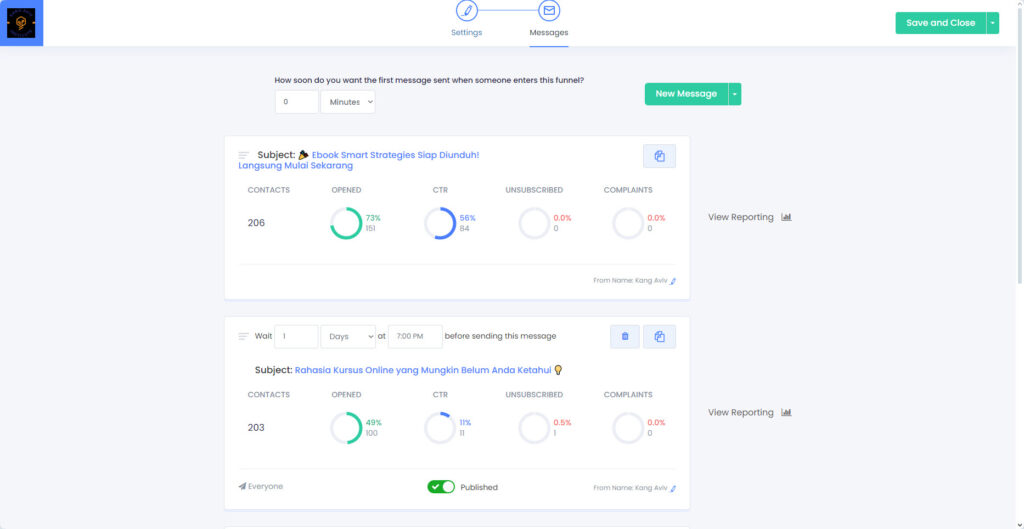Click the logo thumbnail in top-left corner
Viewport: 1024px width, 529px height.
(21, 23)
